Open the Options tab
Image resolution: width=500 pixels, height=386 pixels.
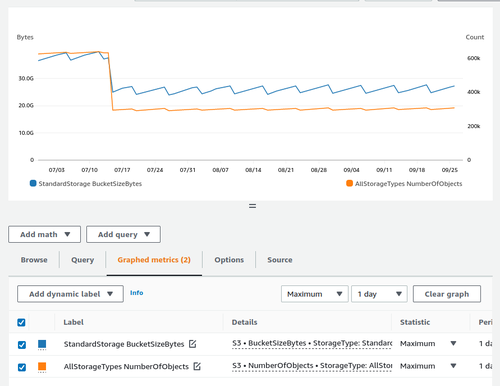[x=229, y=260]
